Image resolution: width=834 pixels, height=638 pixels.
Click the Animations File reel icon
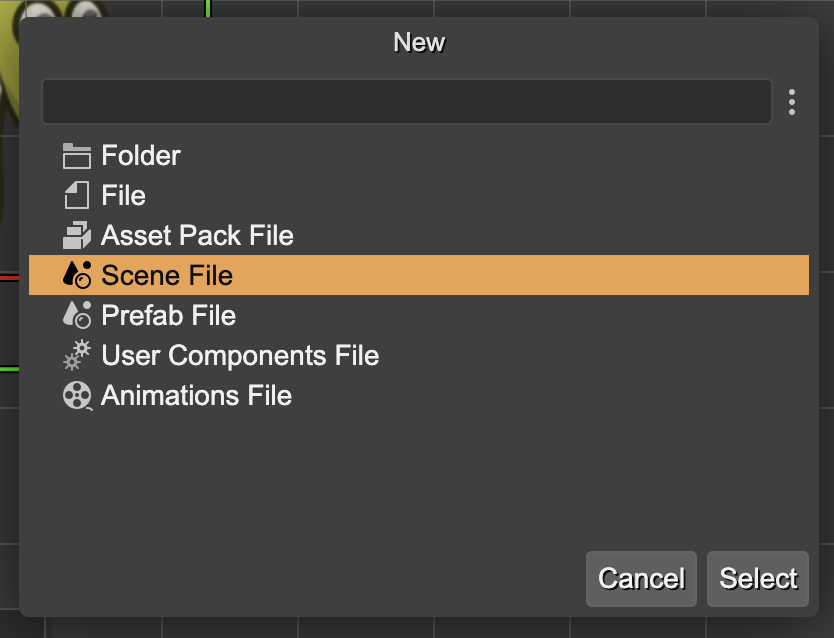tap(76, 395)
